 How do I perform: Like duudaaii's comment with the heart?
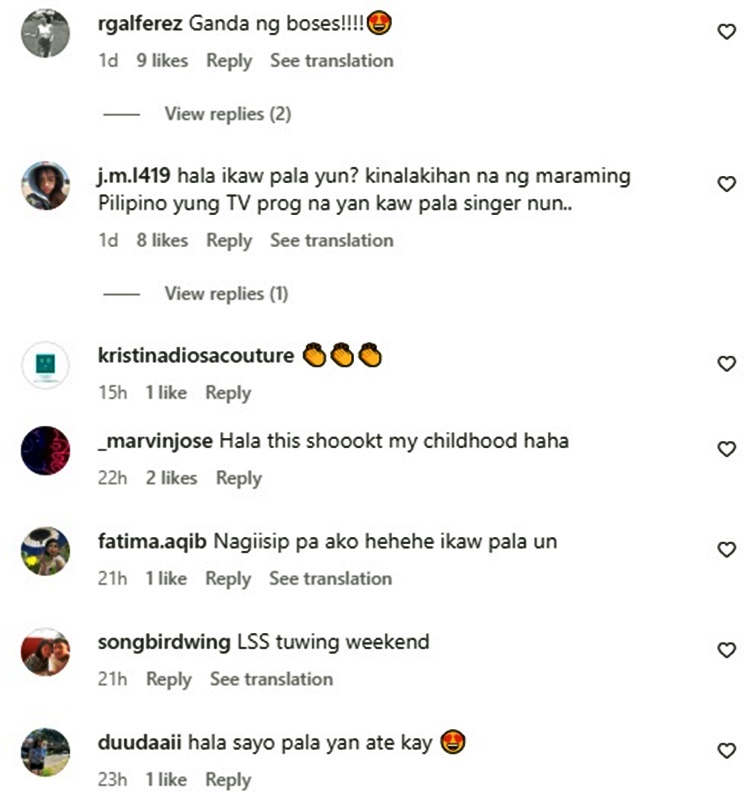tap(726, 751)
